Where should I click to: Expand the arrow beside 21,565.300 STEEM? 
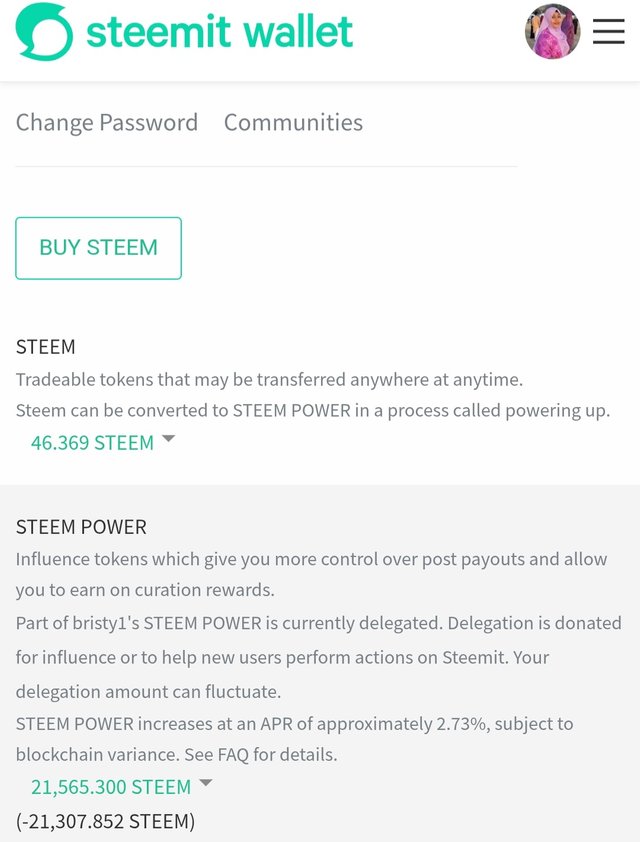[206, 783]
